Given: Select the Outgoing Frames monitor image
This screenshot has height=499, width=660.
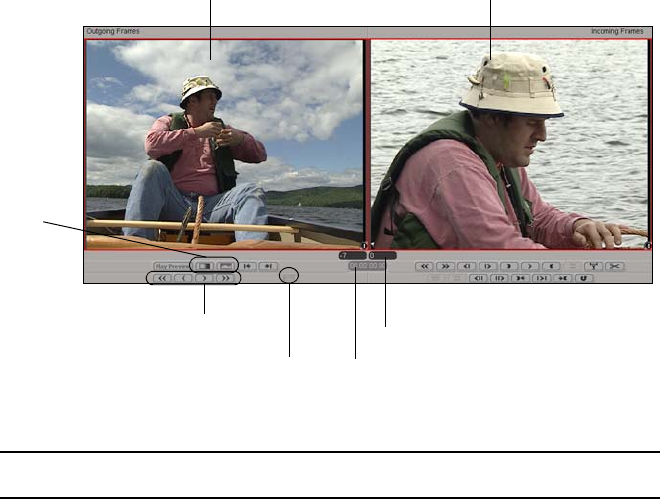Looking at the screenshot, I should pos(225,145).
